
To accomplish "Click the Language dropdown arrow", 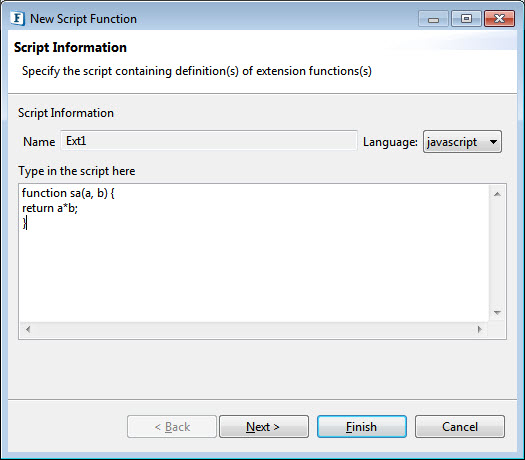I will click(x=493, y=142).
